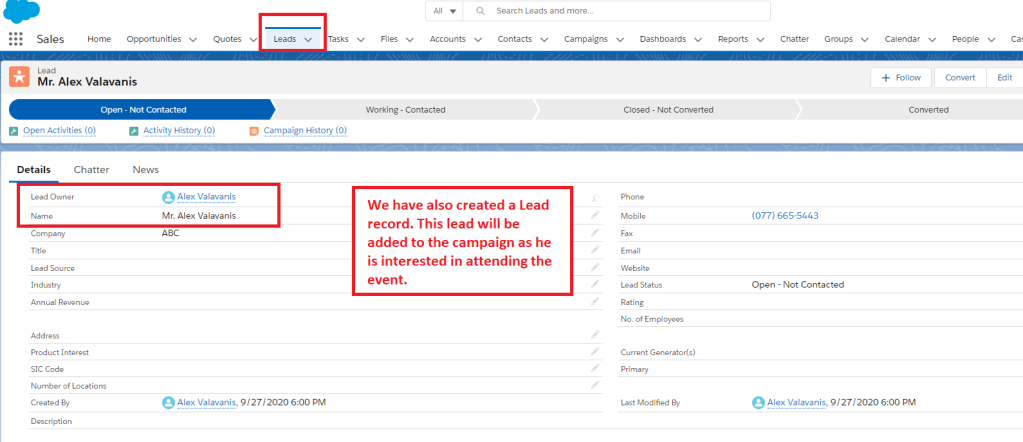Click the Salesforce cloud logo
This screenshot has width=1023, height=442.
(x=21, y=11)
